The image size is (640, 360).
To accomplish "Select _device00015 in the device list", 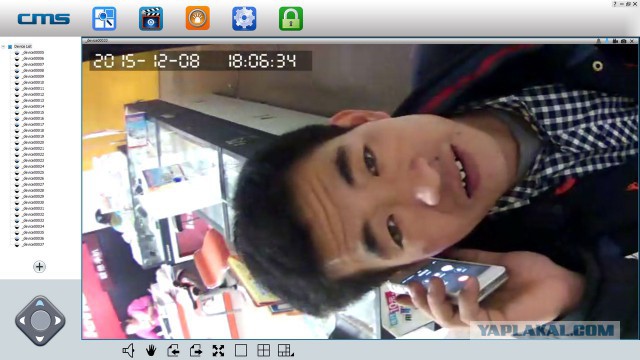I will point(33,112).
